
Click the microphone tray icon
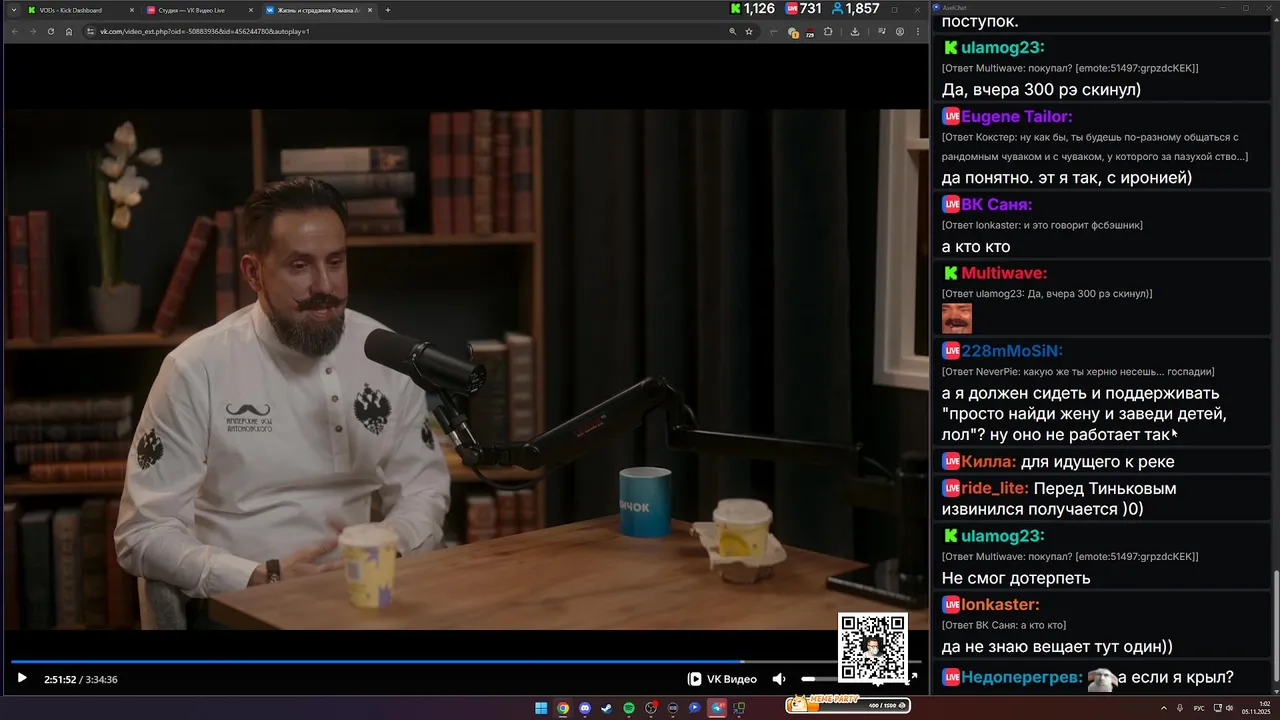click(x=1180, y=708)
